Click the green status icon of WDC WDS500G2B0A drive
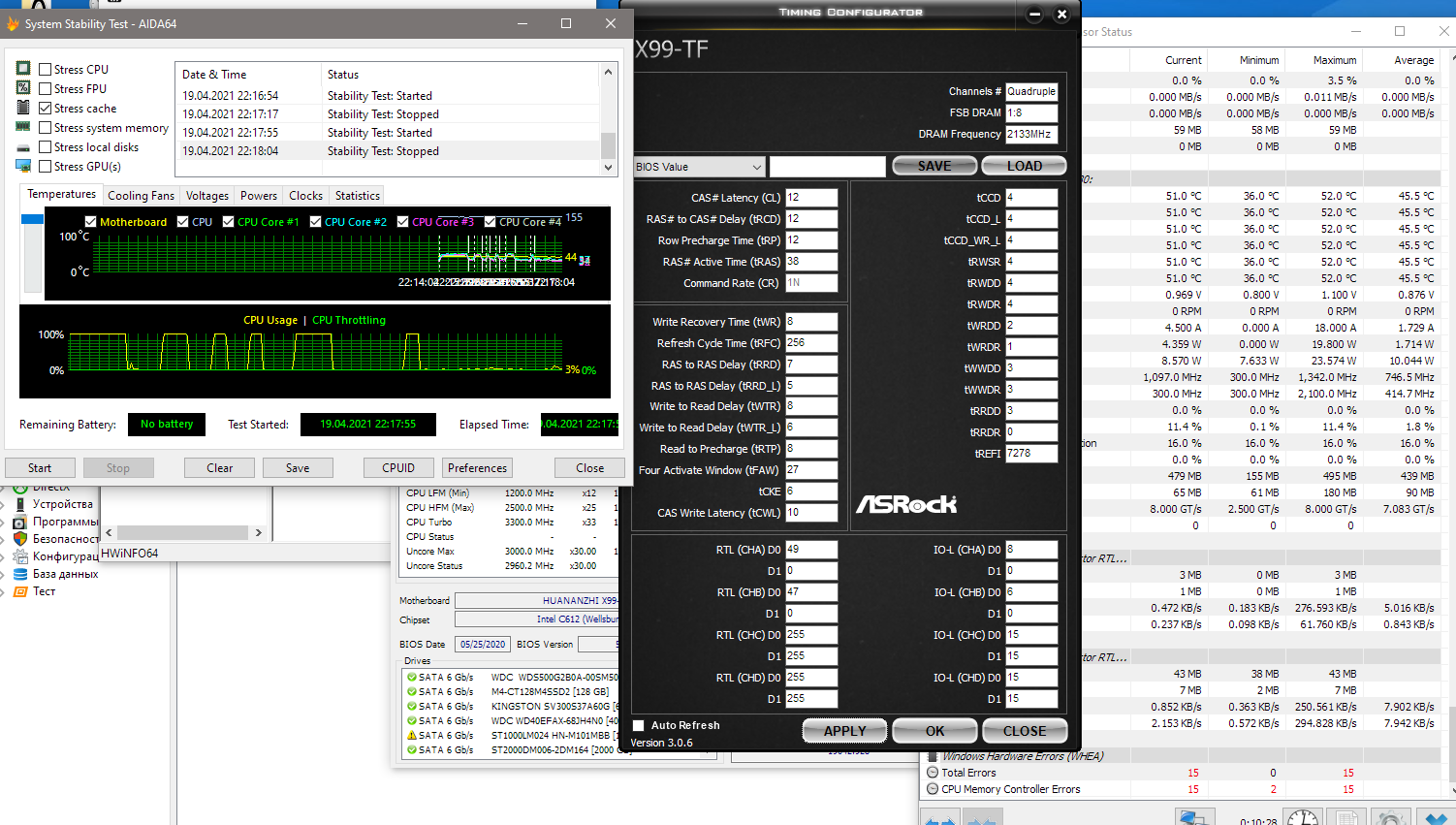1456x825 pixels. click(412, 678)
